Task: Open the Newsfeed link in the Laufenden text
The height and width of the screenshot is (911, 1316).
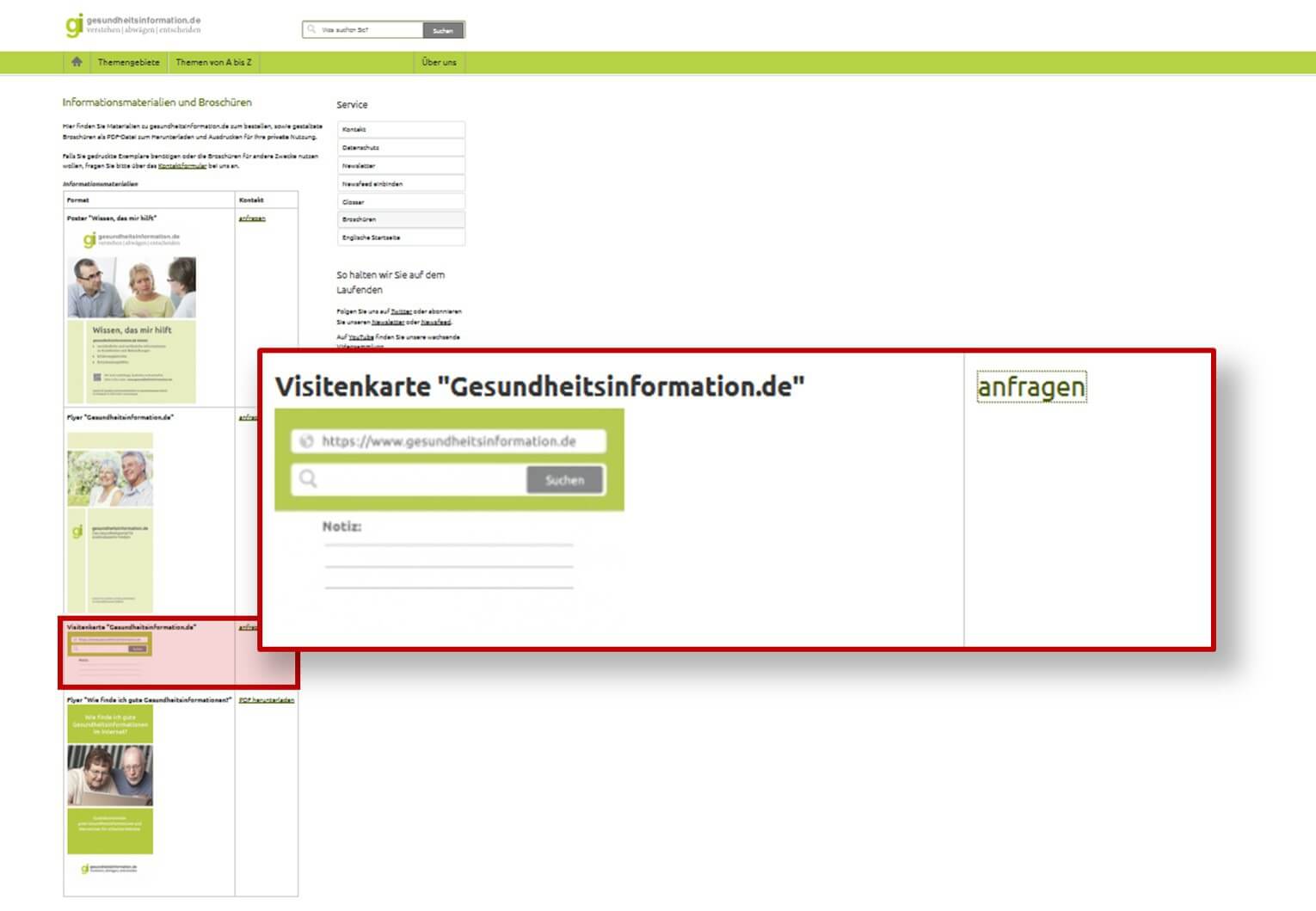Action: [x=435, y=322]
